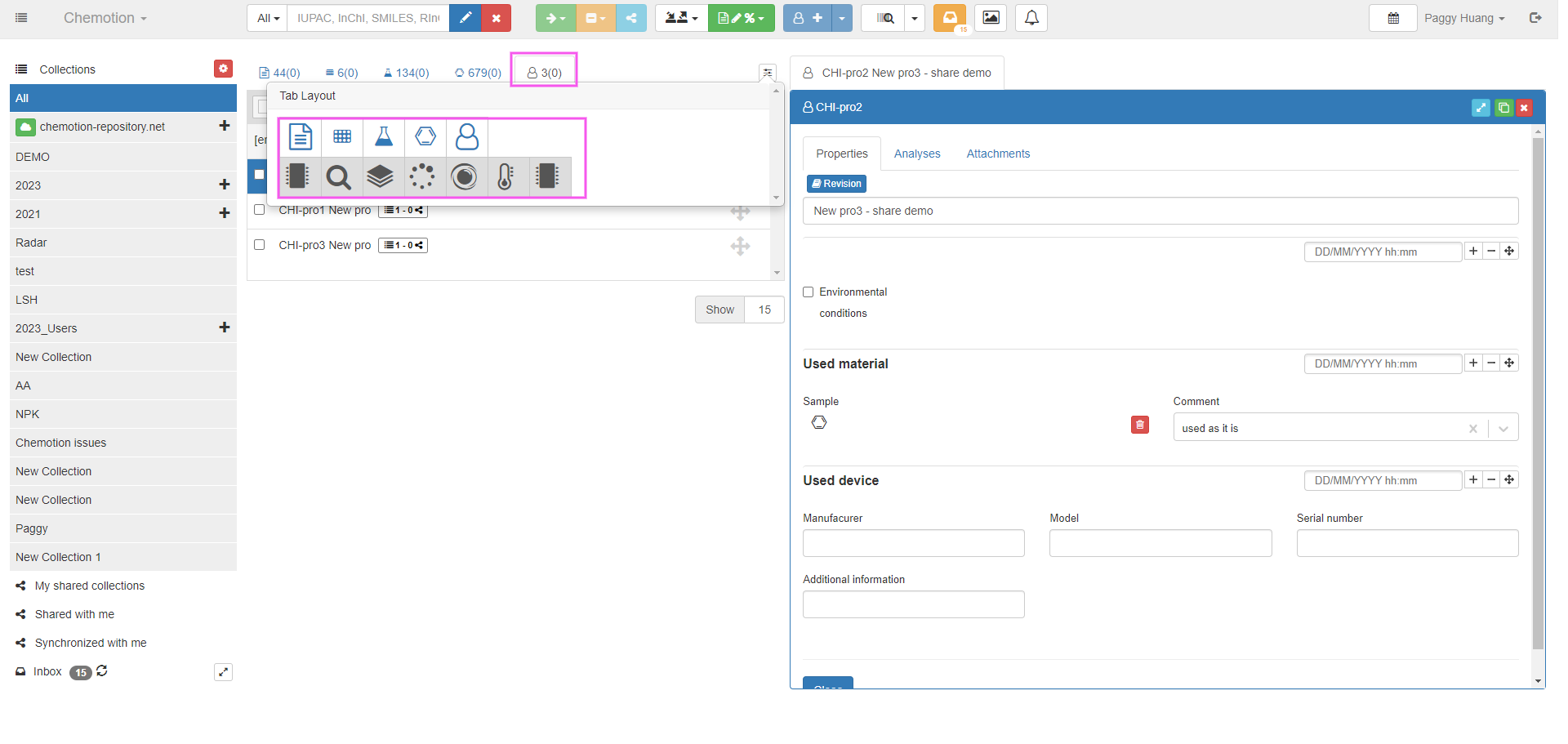Tick the CHI-pro1 New pro row checkbox

click(x=260, y=210)
